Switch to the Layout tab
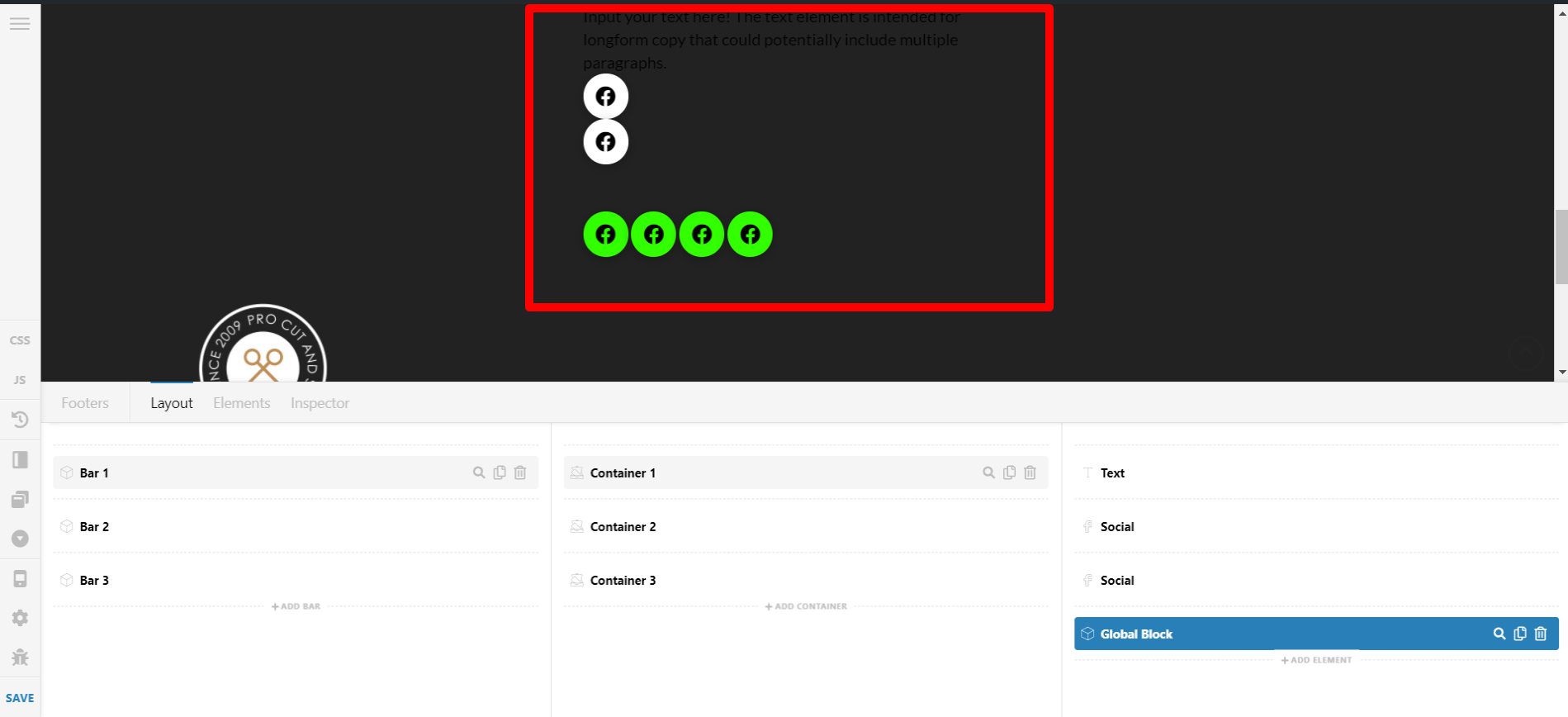The width and height of the screenshot is (1568, 717). click(172, 403)
